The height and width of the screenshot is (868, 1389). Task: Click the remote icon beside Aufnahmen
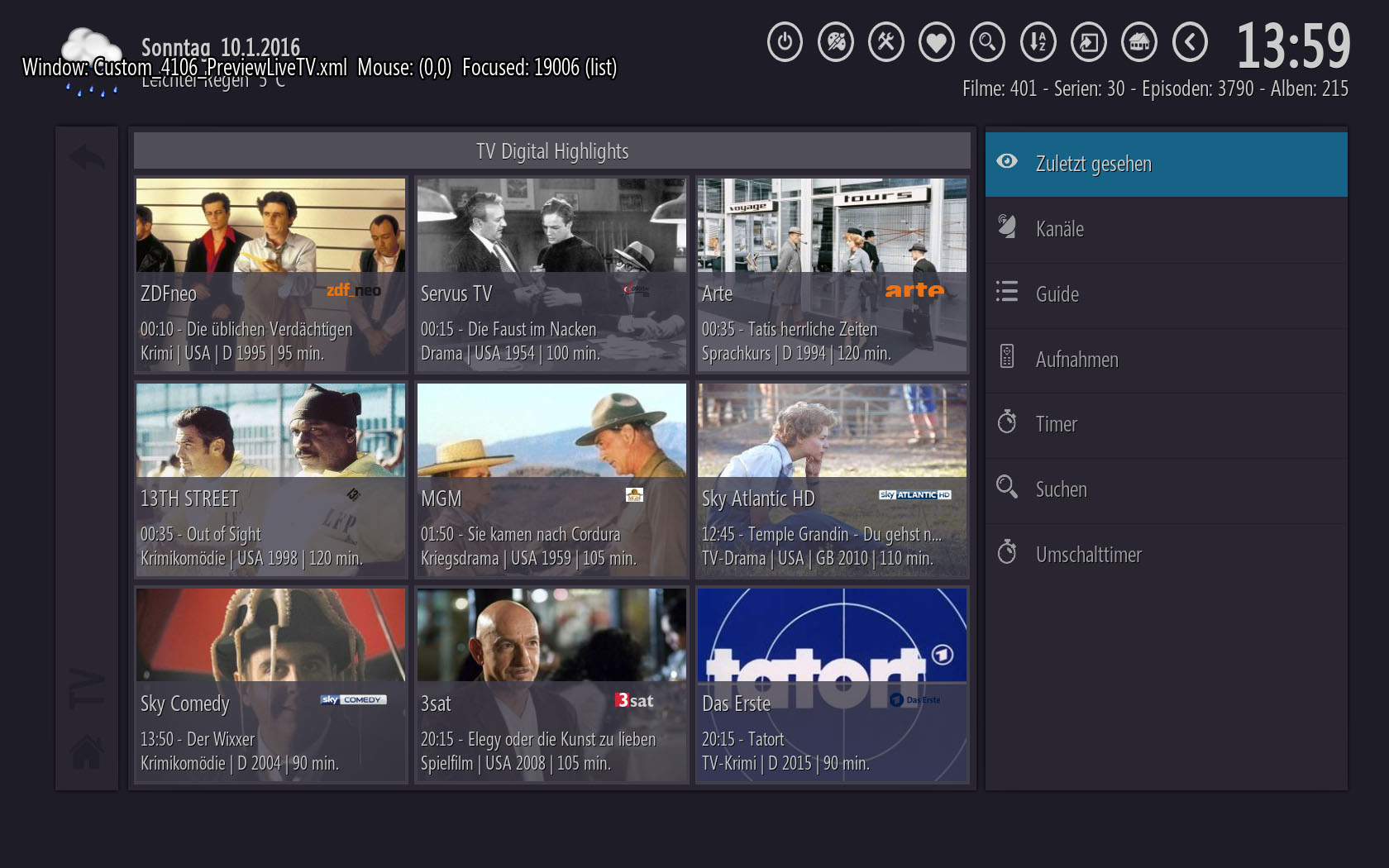click(1007, 356)
